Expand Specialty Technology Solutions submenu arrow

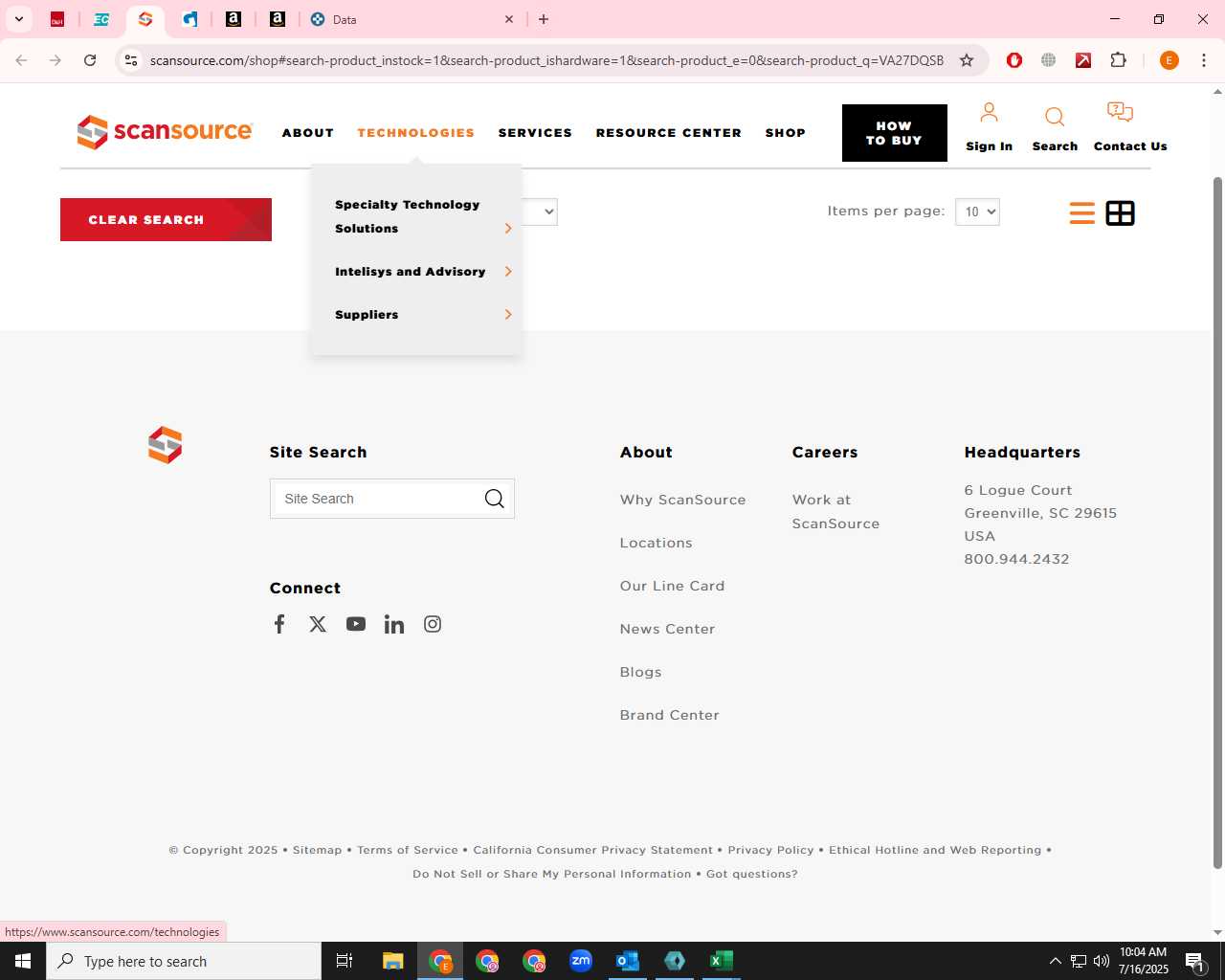pyautogui.click(x=508, y=229)
